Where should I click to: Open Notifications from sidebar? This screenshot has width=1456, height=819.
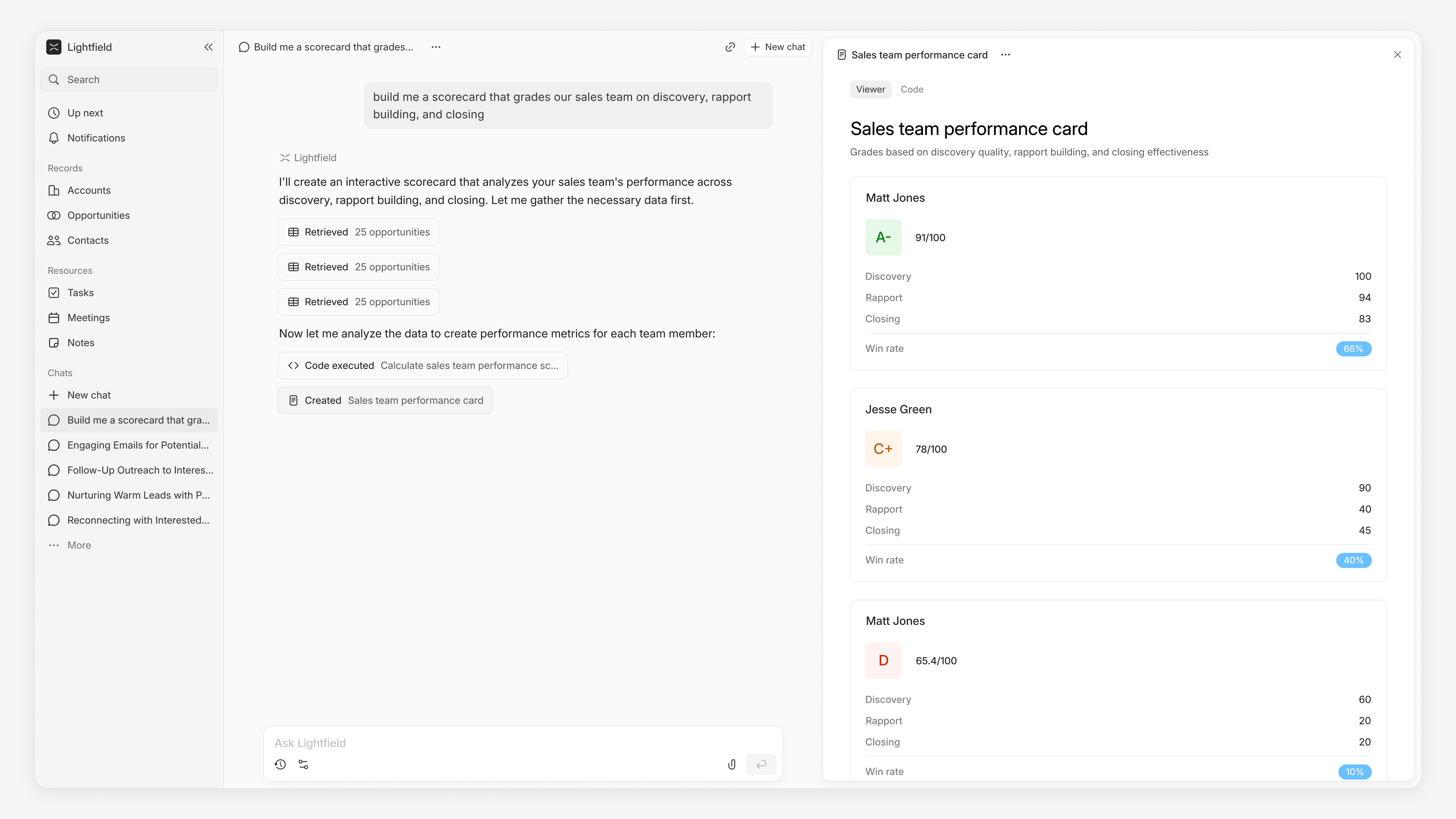click(x=96, y=138)
